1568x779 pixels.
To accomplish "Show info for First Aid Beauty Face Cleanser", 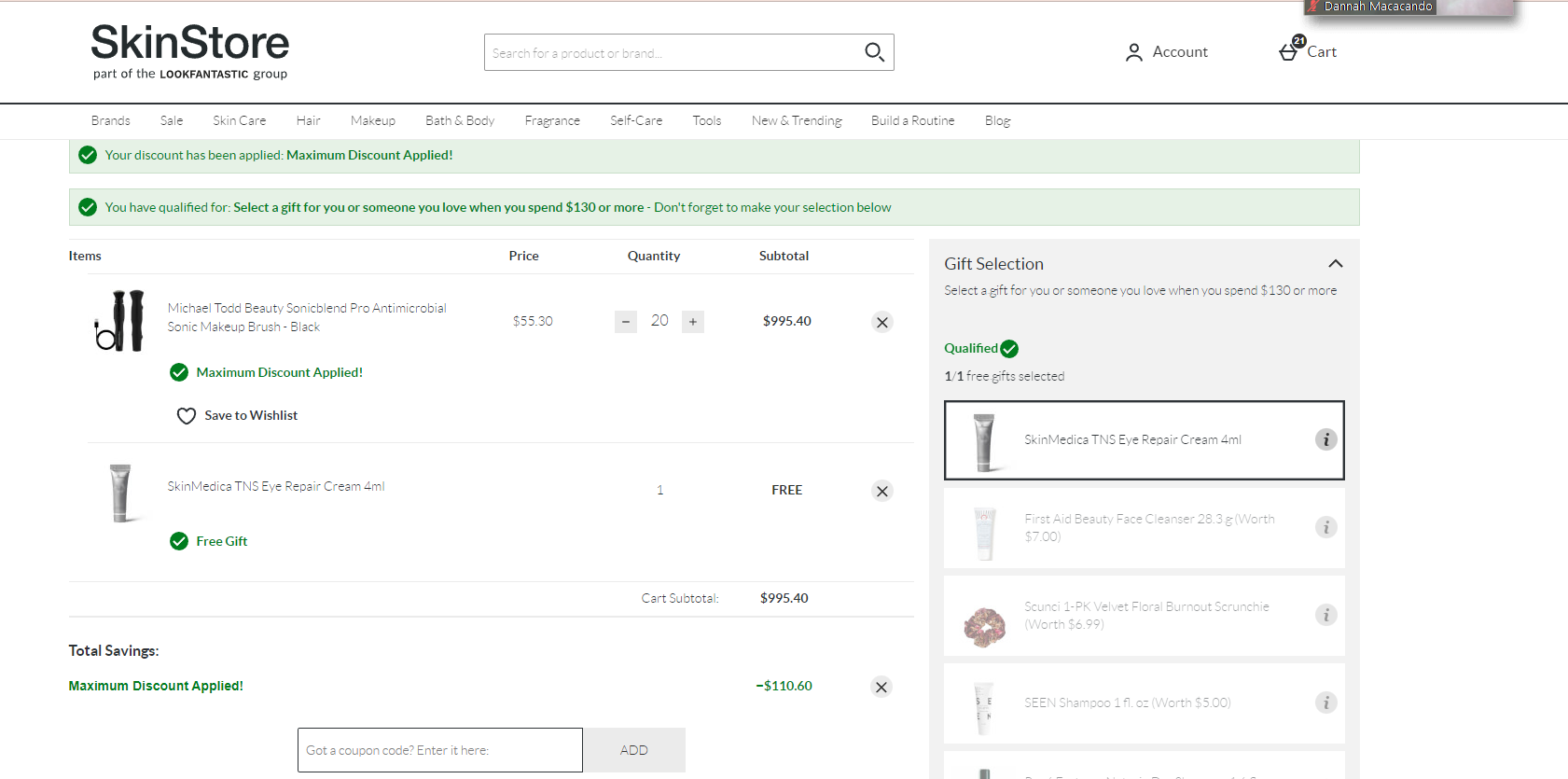I will point(1326,527).
